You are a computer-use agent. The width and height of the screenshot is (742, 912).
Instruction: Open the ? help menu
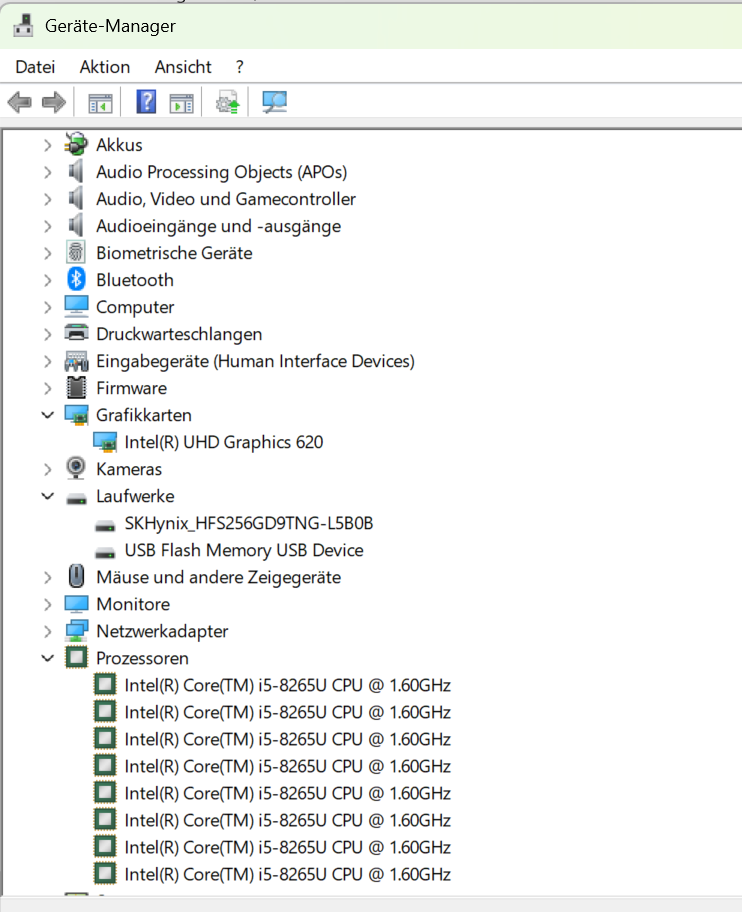tap(240, 67)
